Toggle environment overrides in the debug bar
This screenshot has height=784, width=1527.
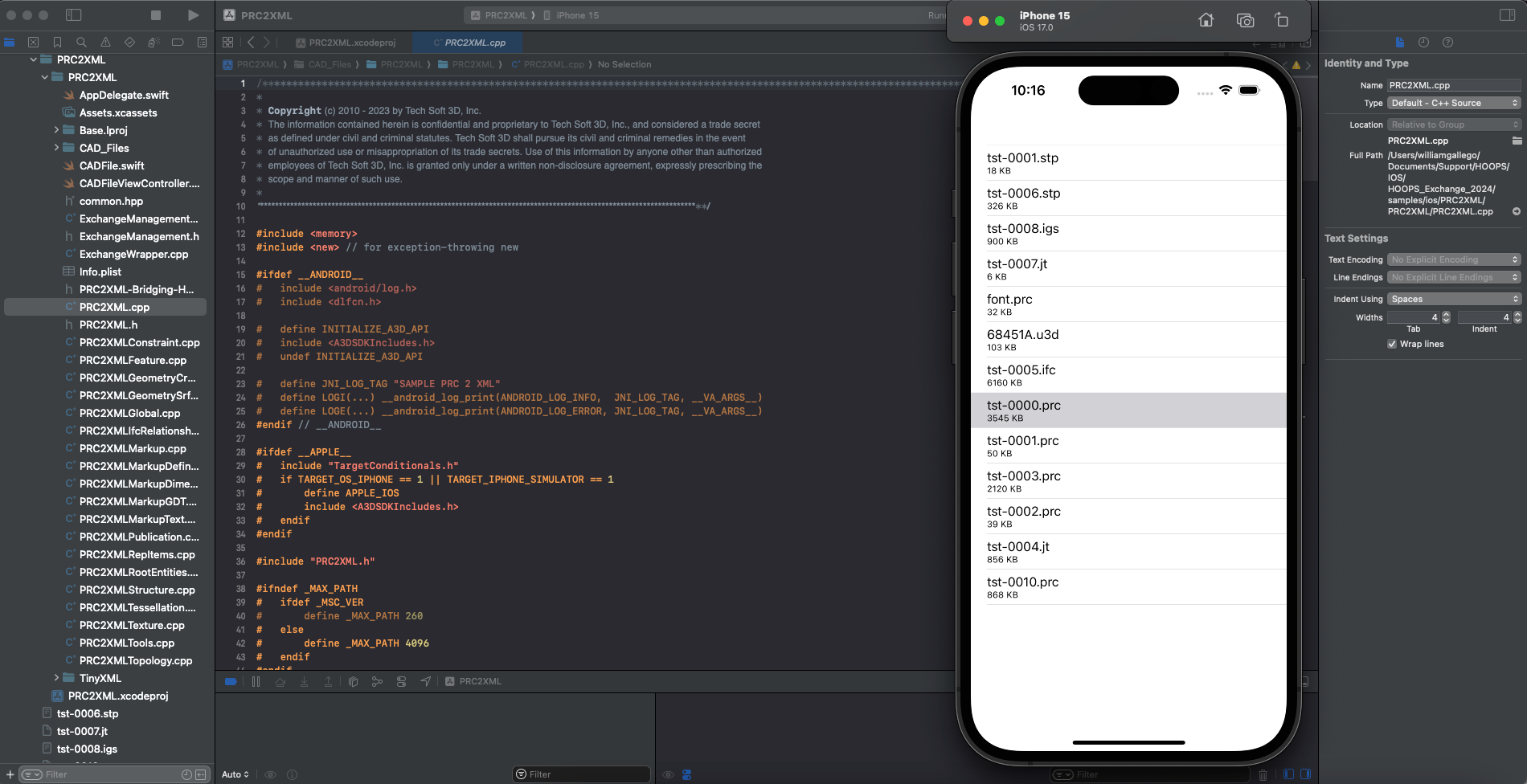click(x=401, y=681)
